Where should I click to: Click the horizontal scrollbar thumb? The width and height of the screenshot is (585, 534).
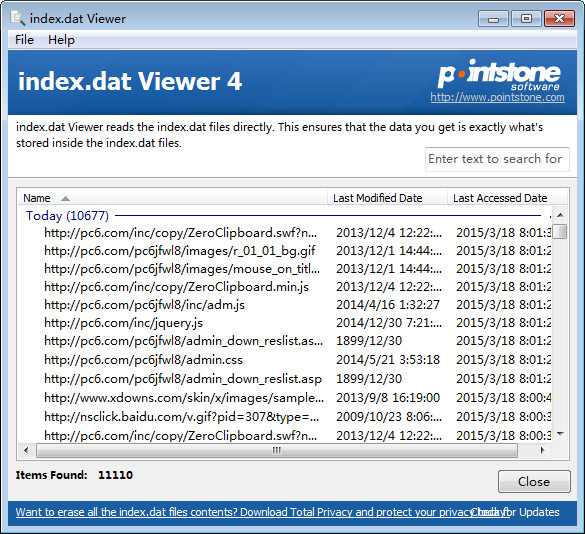(x=277, y=450)
